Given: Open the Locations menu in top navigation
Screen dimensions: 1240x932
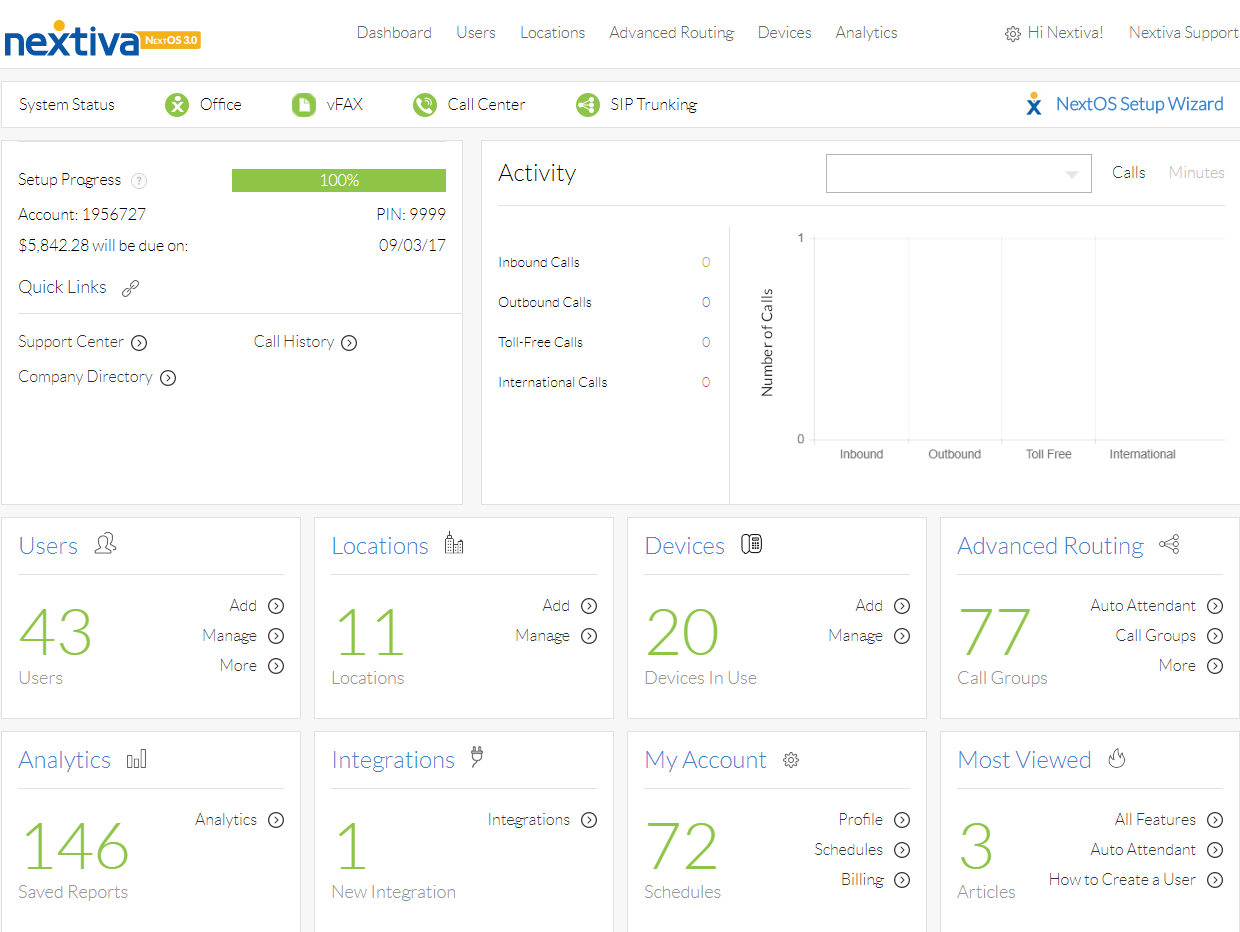Looking at the screenshot, I should pos(552,33).
